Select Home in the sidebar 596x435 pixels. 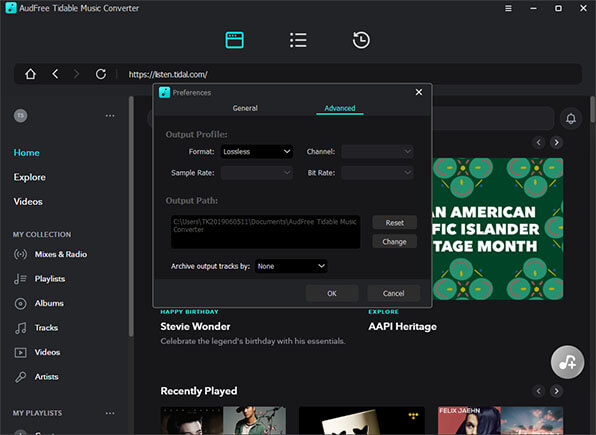27,153
